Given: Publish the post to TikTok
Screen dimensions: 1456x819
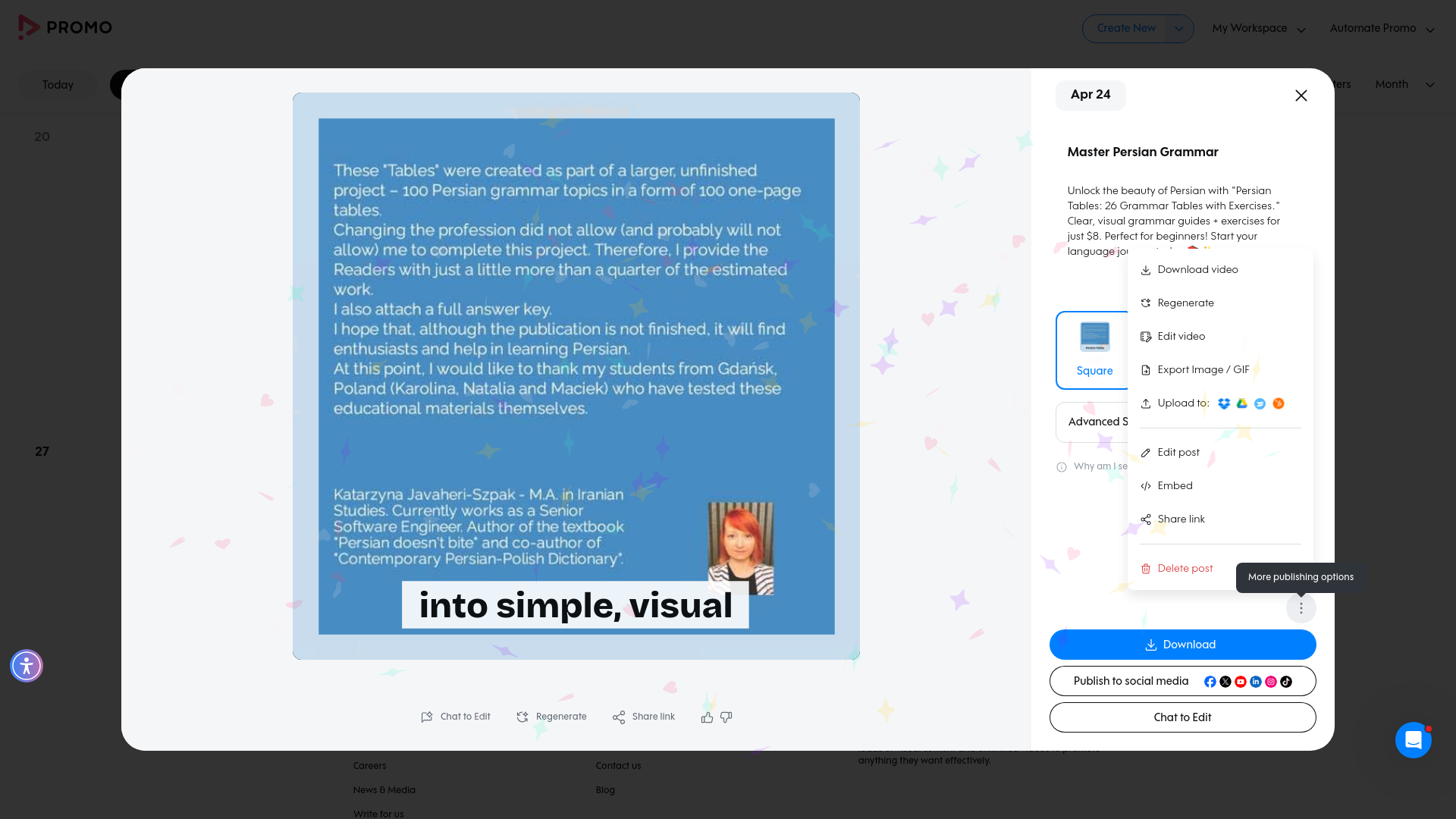Looking at the screenshot, I should (x=1286, y=681).
